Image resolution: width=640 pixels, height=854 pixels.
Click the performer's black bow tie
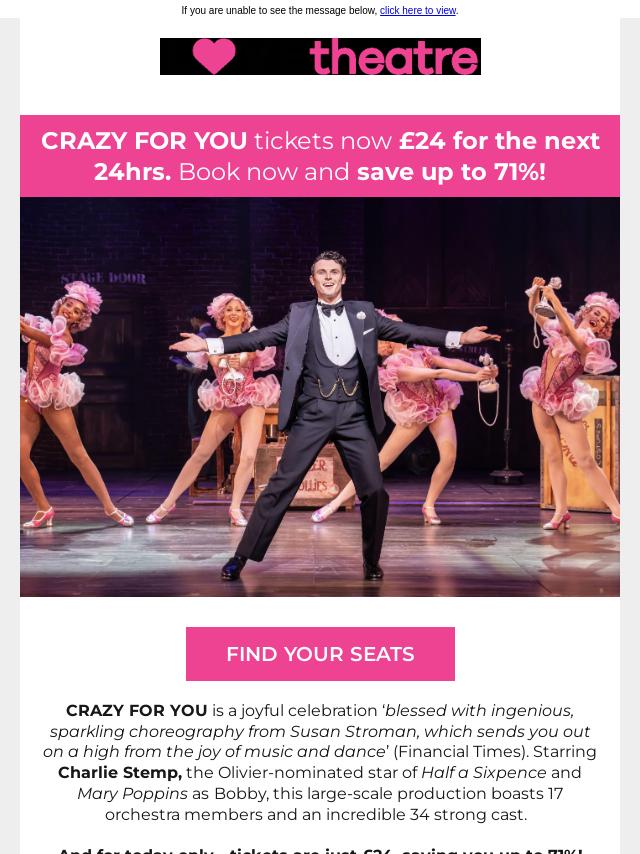tap(332, 309)
